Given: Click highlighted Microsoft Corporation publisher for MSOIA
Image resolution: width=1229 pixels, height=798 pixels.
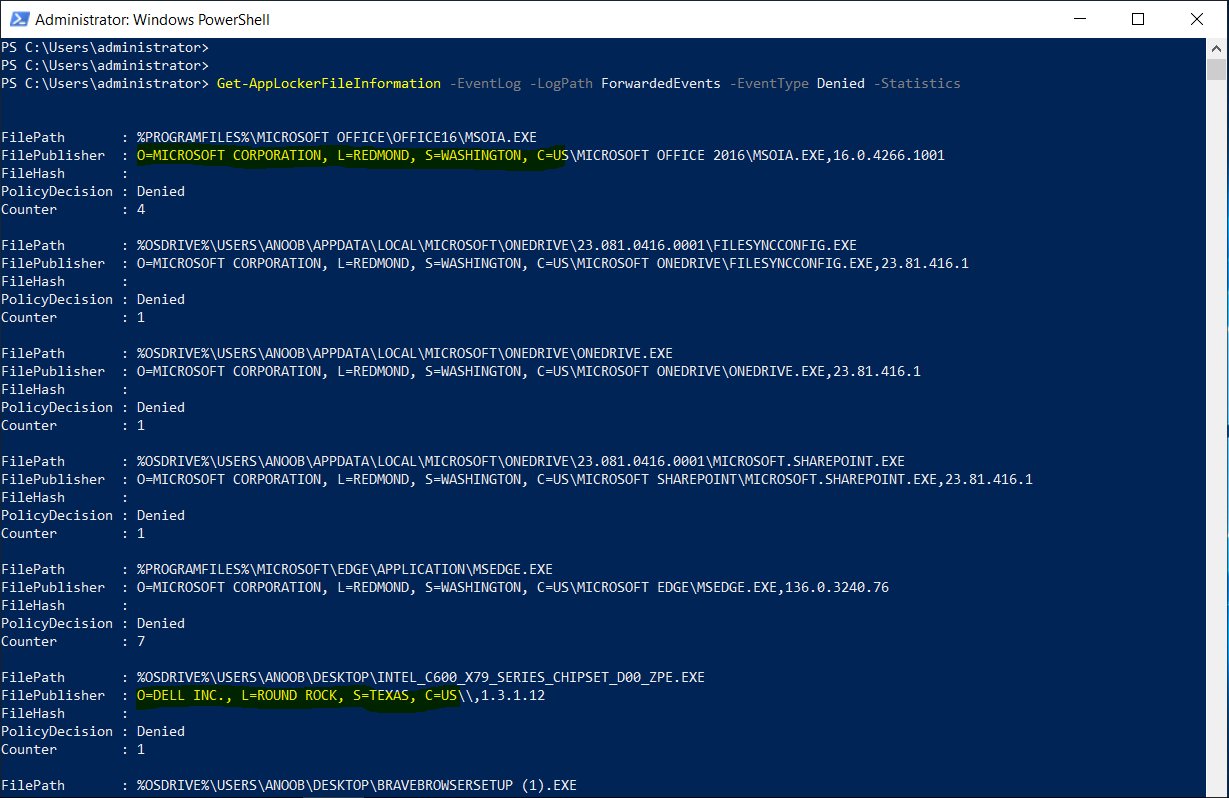Looking at the screenshot, I should [353, 155].
